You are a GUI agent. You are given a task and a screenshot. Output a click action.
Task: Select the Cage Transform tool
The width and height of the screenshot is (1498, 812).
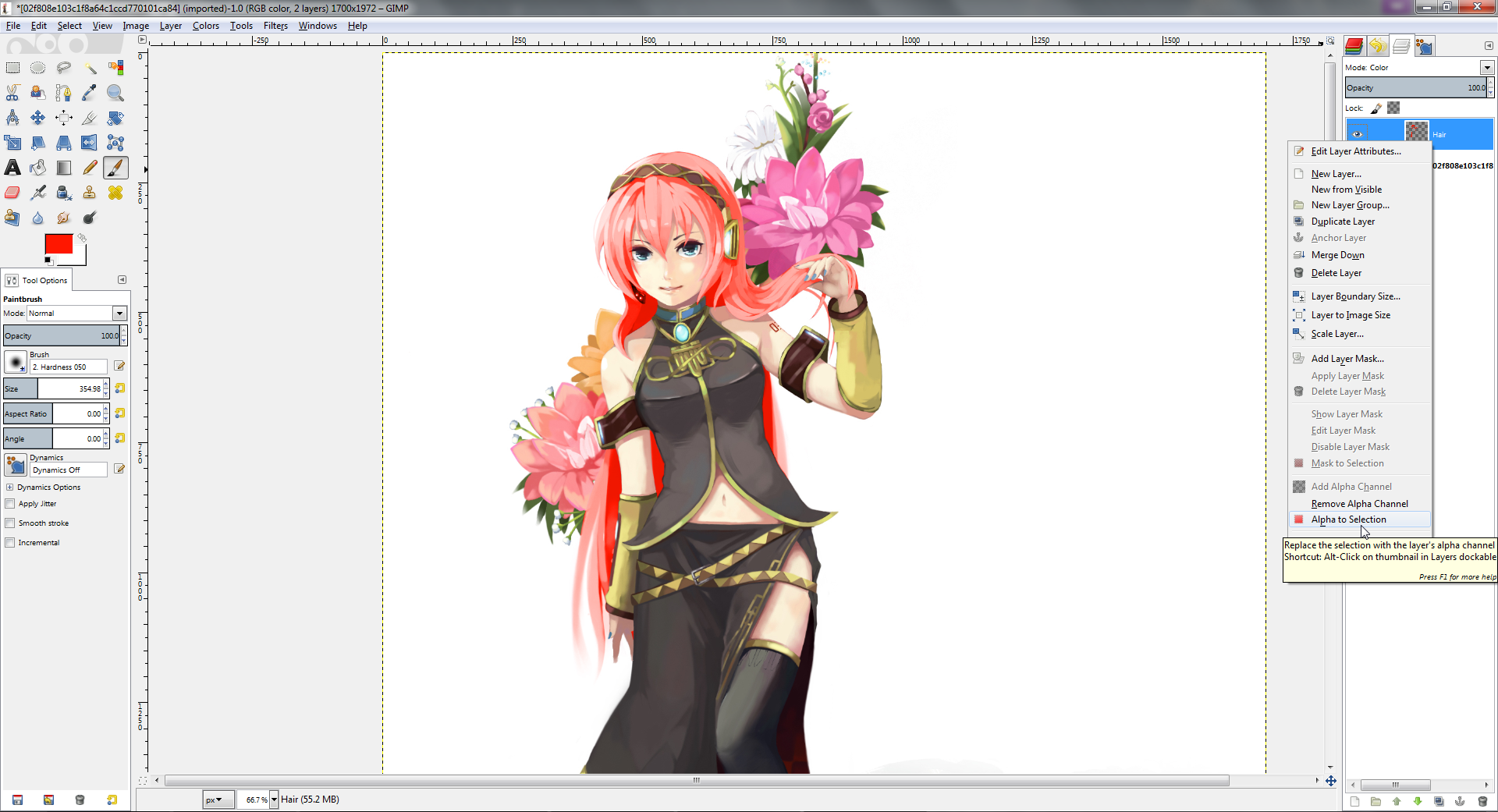click(x=115, y=143)
